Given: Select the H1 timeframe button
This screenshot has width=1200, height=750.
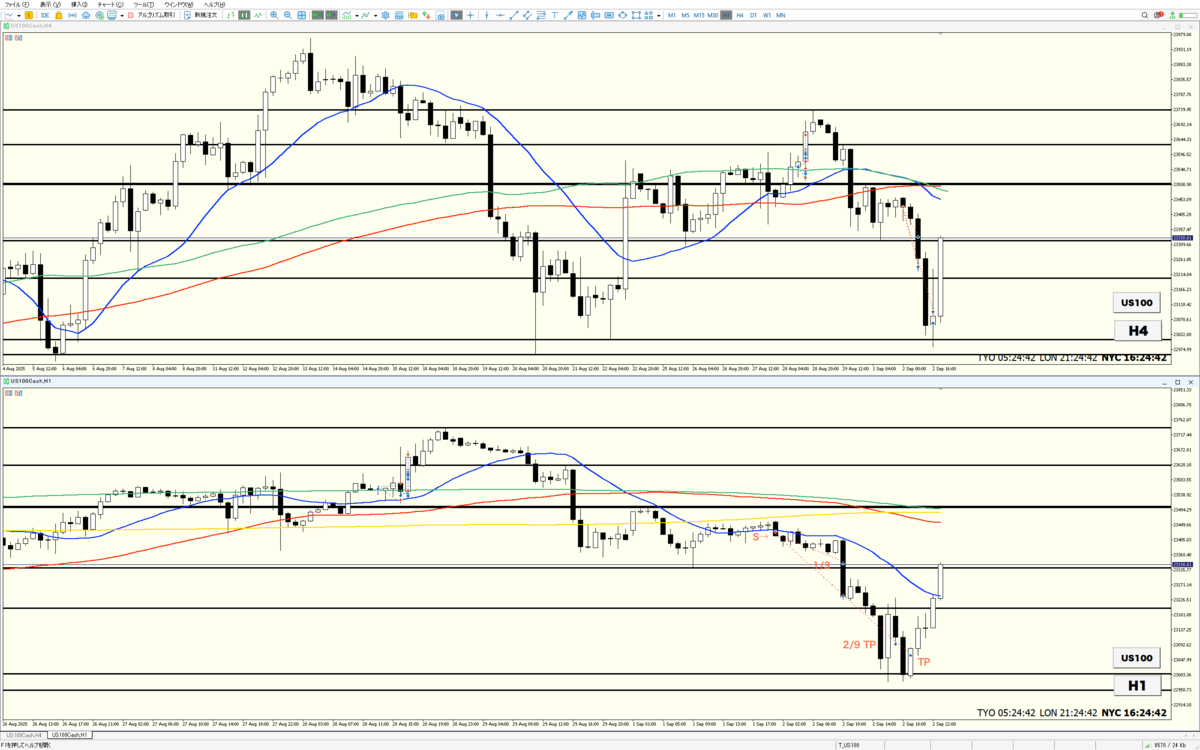Looking at the screenshot, I should tap(726, 16).
